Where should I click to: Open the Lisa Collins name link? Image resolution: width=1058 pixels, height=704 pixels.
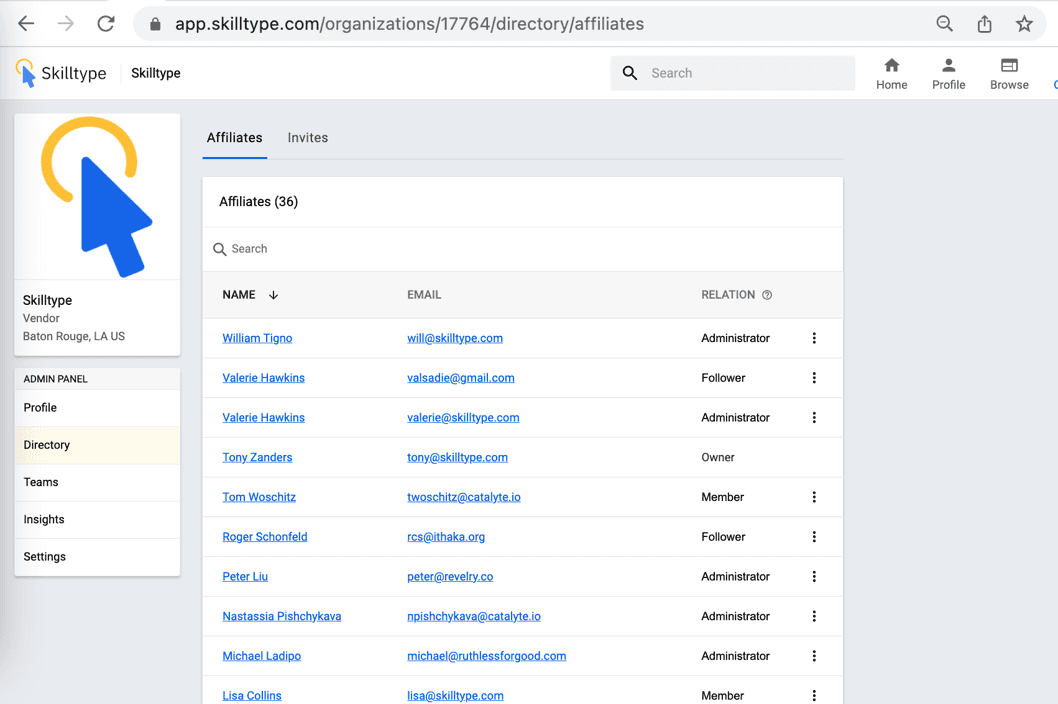click(x=252, y=695)
